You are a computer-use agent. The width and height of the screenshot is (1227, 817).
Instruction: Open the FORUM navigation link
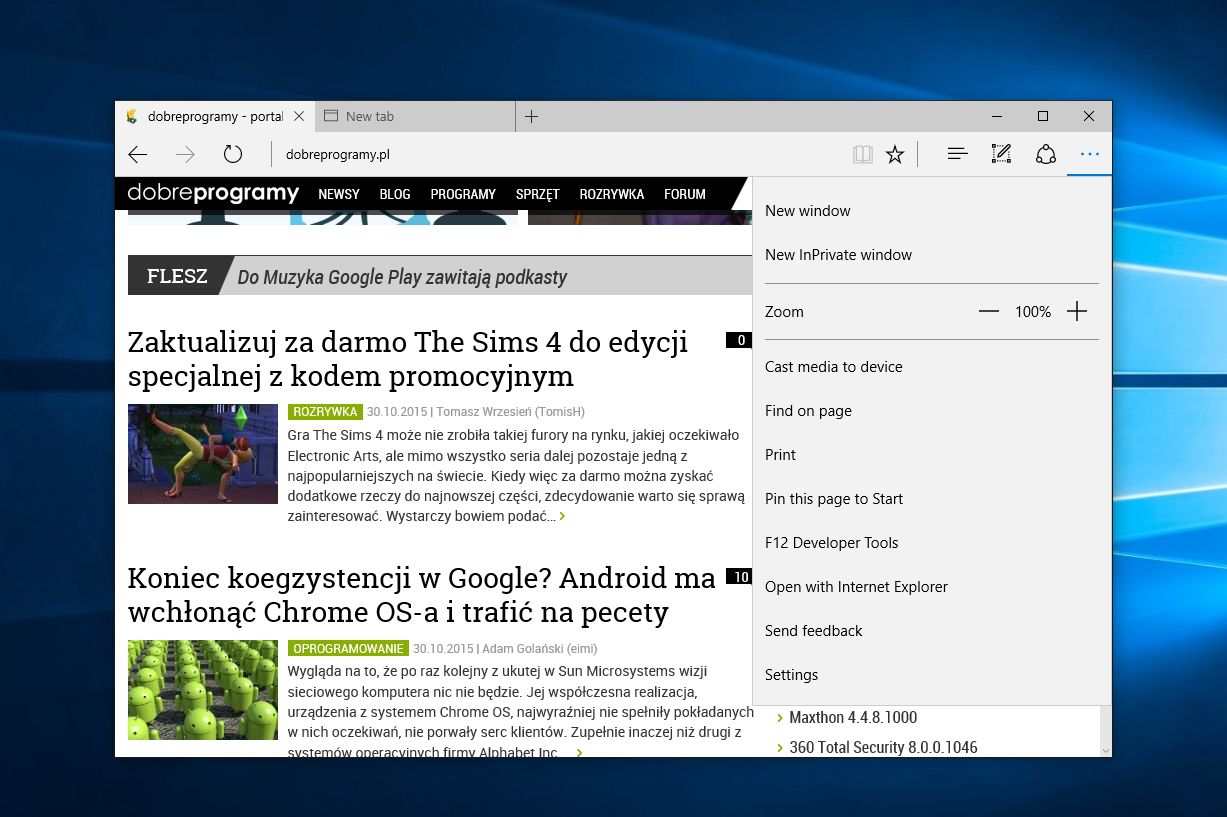point(685,194)
